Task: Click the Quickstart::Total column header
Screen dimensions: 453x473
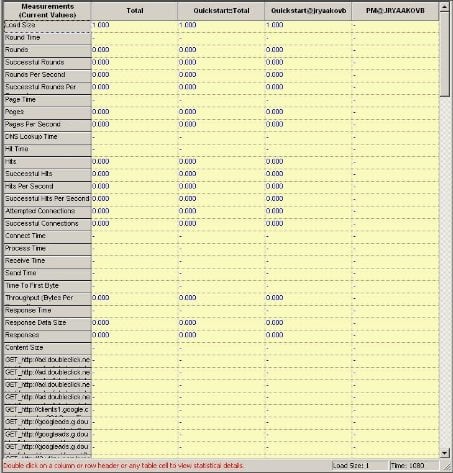Action: [221, 11]
